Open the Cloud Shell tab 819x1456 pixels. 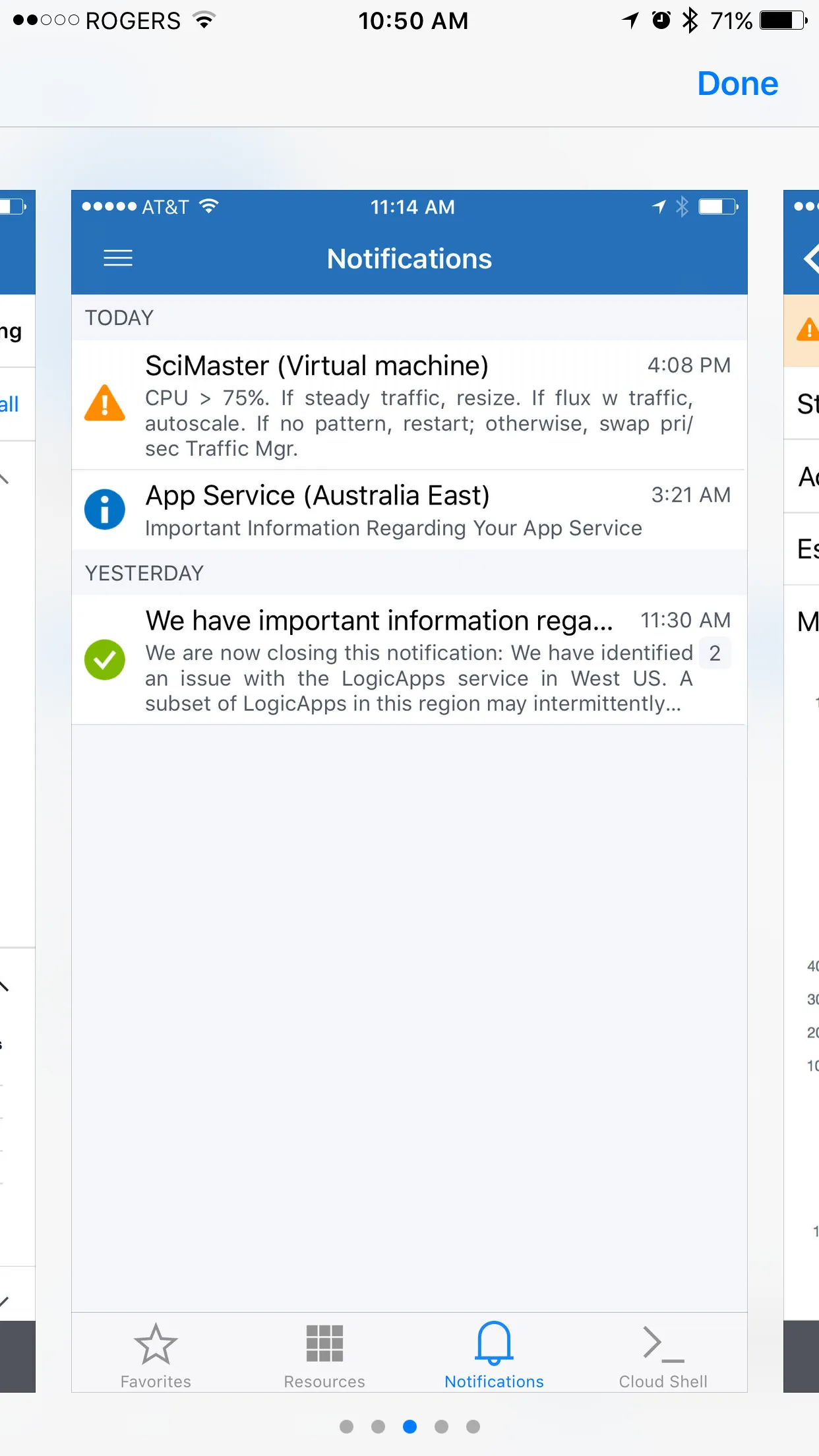(x=663, y=1358)
